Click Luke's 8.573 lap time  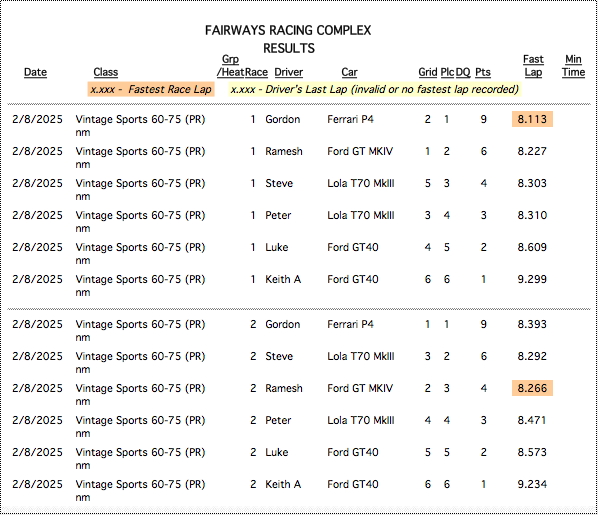click(532, 452)
